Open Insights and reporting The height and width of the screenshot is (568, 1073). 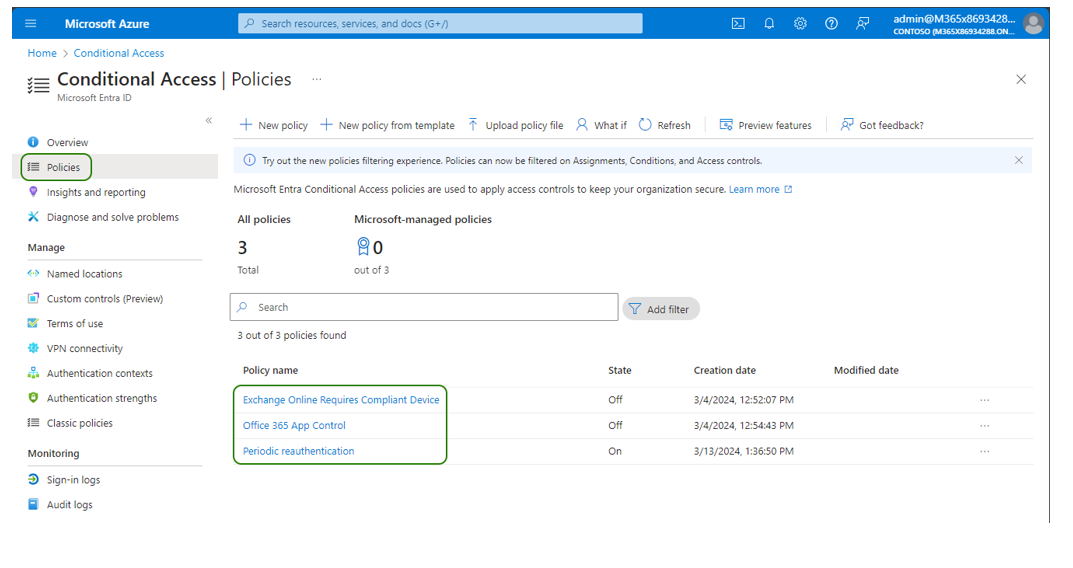tap(96, 192)
